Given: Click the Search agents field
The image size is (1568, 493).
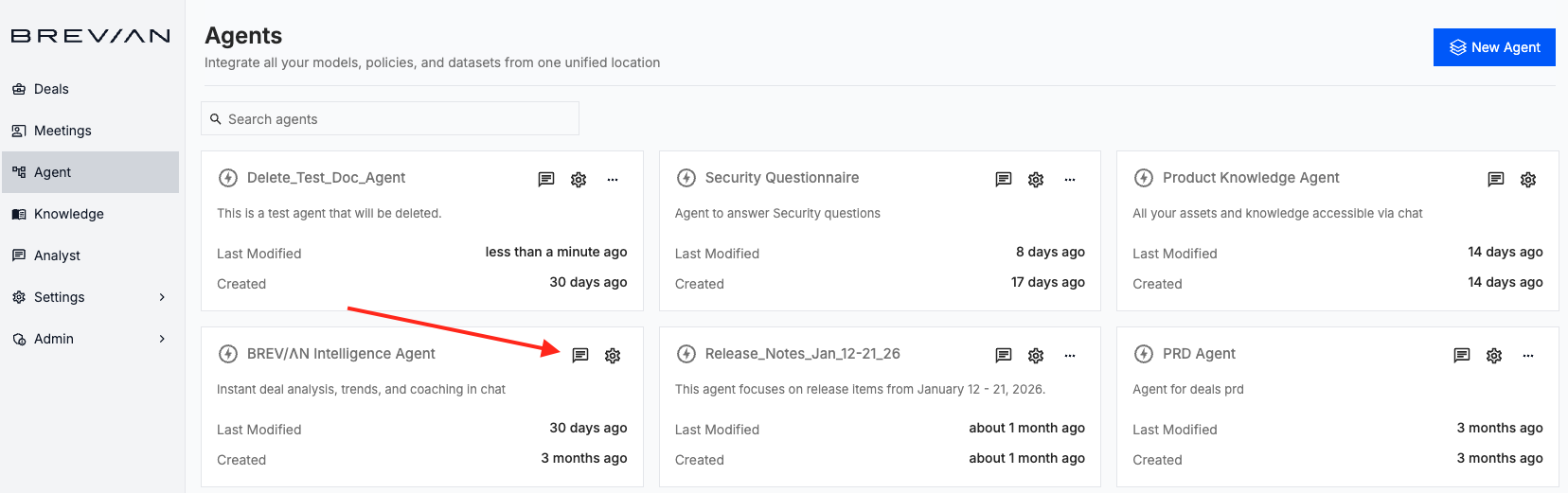Looking at the screenshot, I should coord(390,119).
